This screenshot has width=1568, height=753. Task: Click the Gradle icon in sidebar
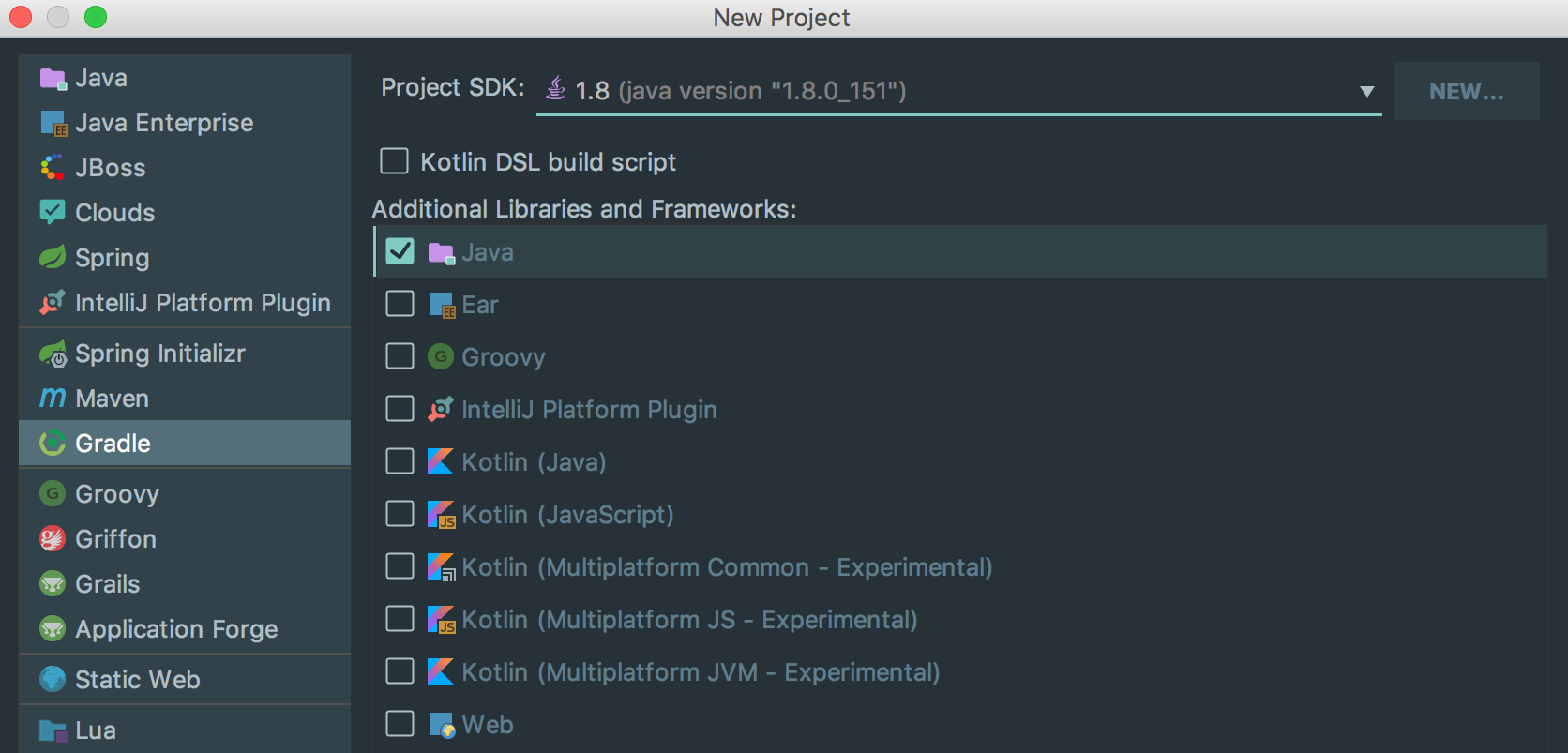(x=53, y=443)
